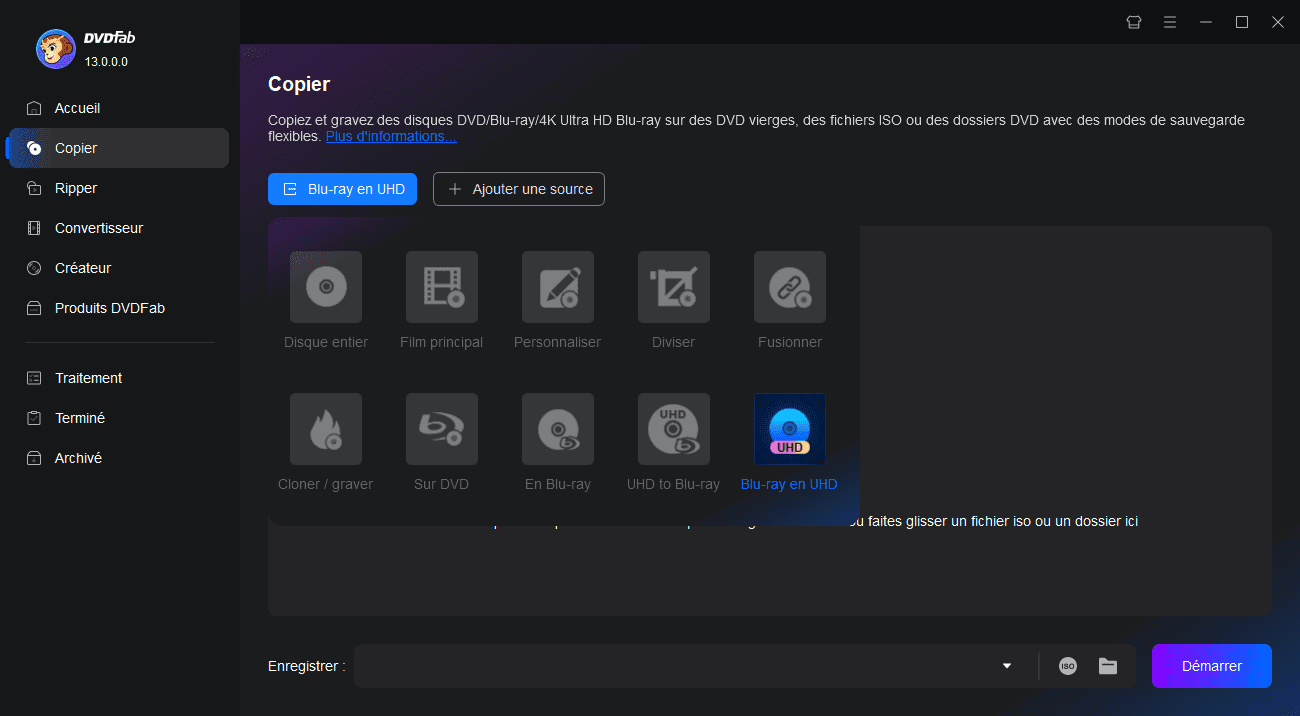
Task: Select the Diviser mode icon
Action: (x=674, y=287)
